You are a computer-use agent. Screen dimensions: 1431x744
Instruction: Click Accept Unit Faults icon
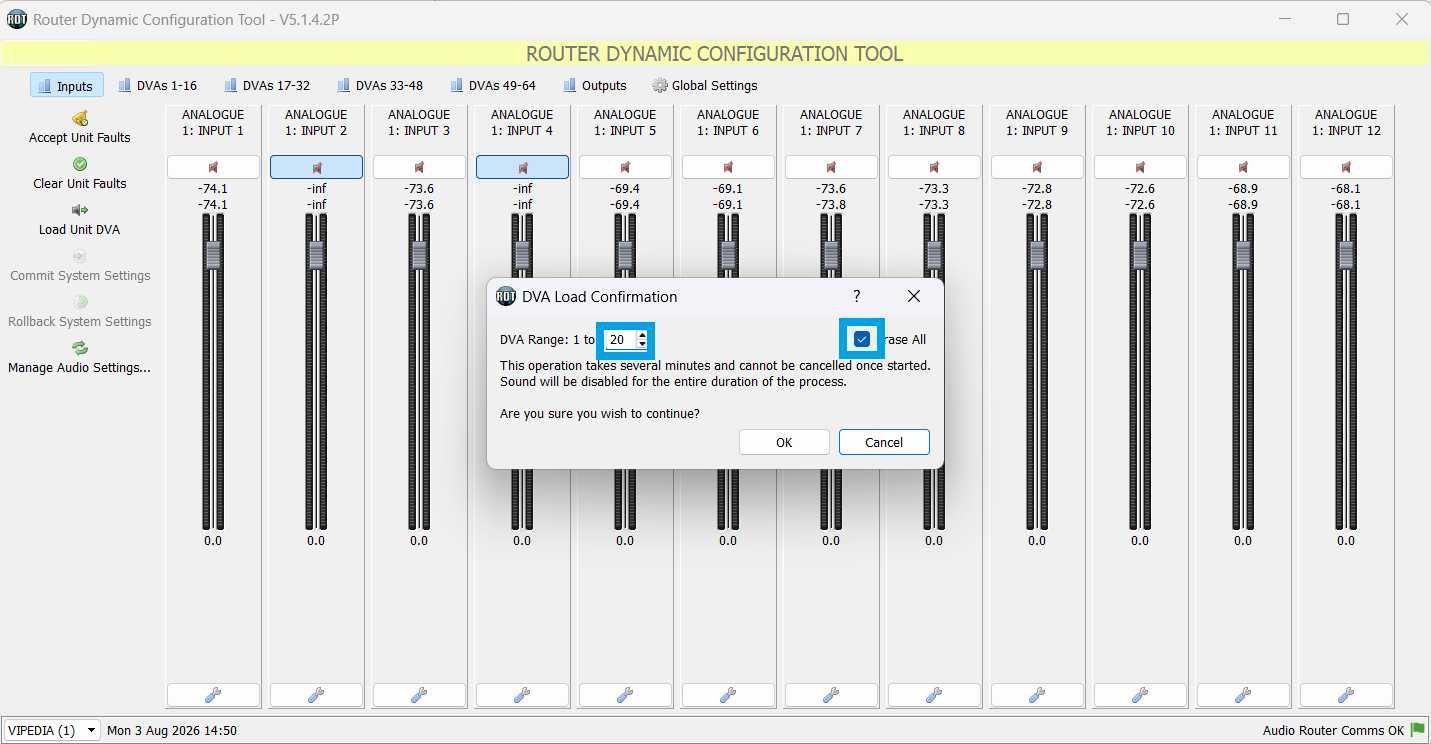click(80, 118)
